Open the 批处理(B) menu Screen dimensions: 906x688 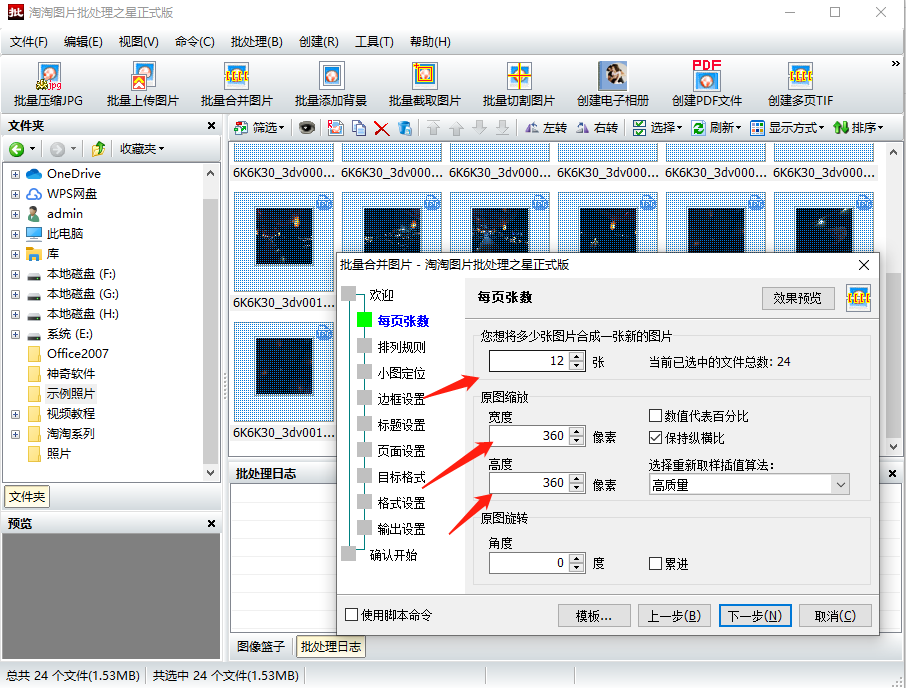(257, 42)
